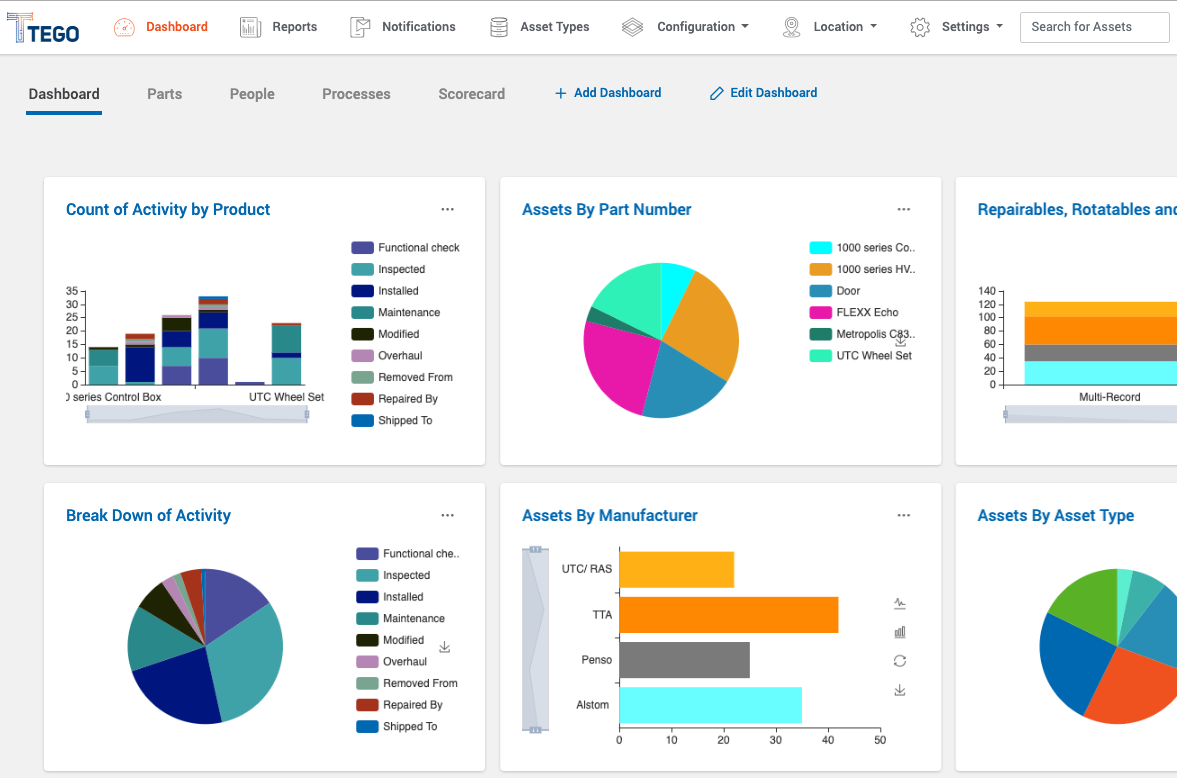This screenshot has width=1177, height=778.
Task: Click the bar chart view icon on Manufacturer widget
Action: pyautogui.click(x=899, y=632)
